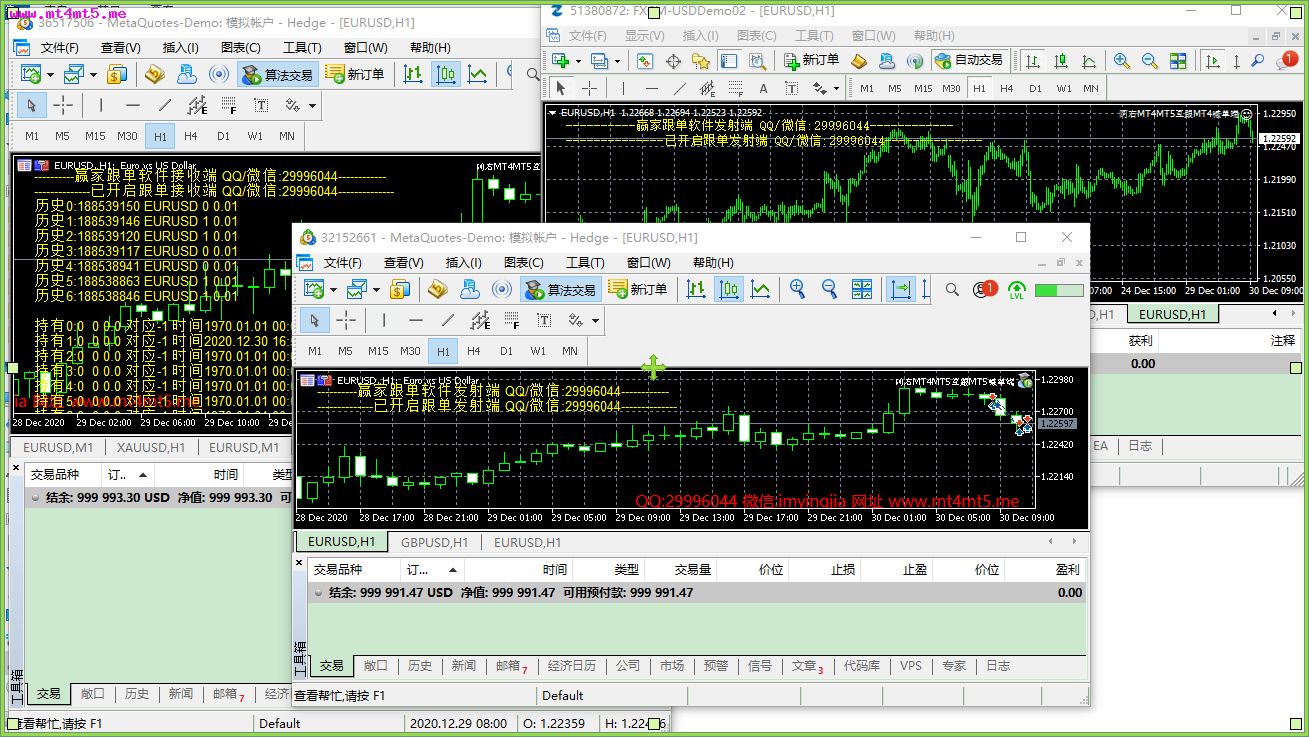Open the Navigator gold icon in front window
This screenshot has width=1309, height=737.
click(437, 289)
